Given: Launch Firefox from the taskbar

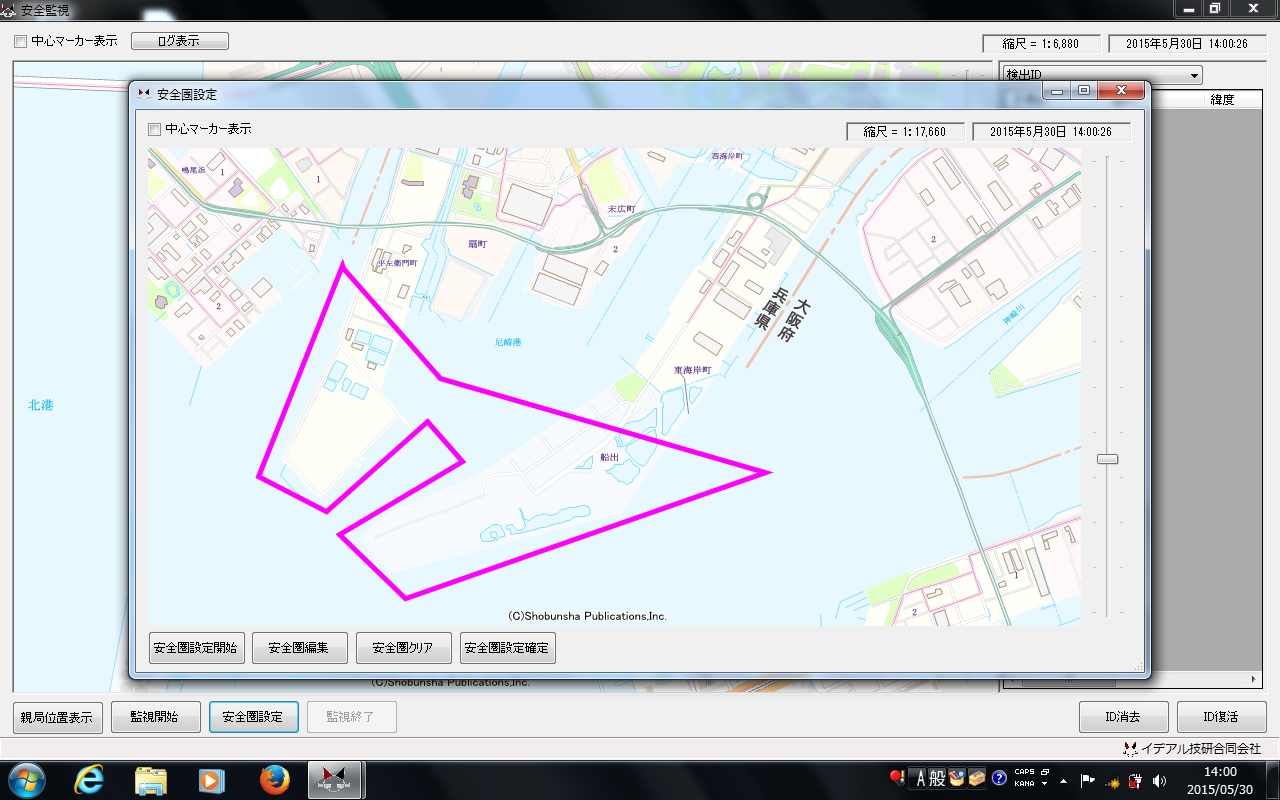Looking at the screenshot, I should 274,779.
